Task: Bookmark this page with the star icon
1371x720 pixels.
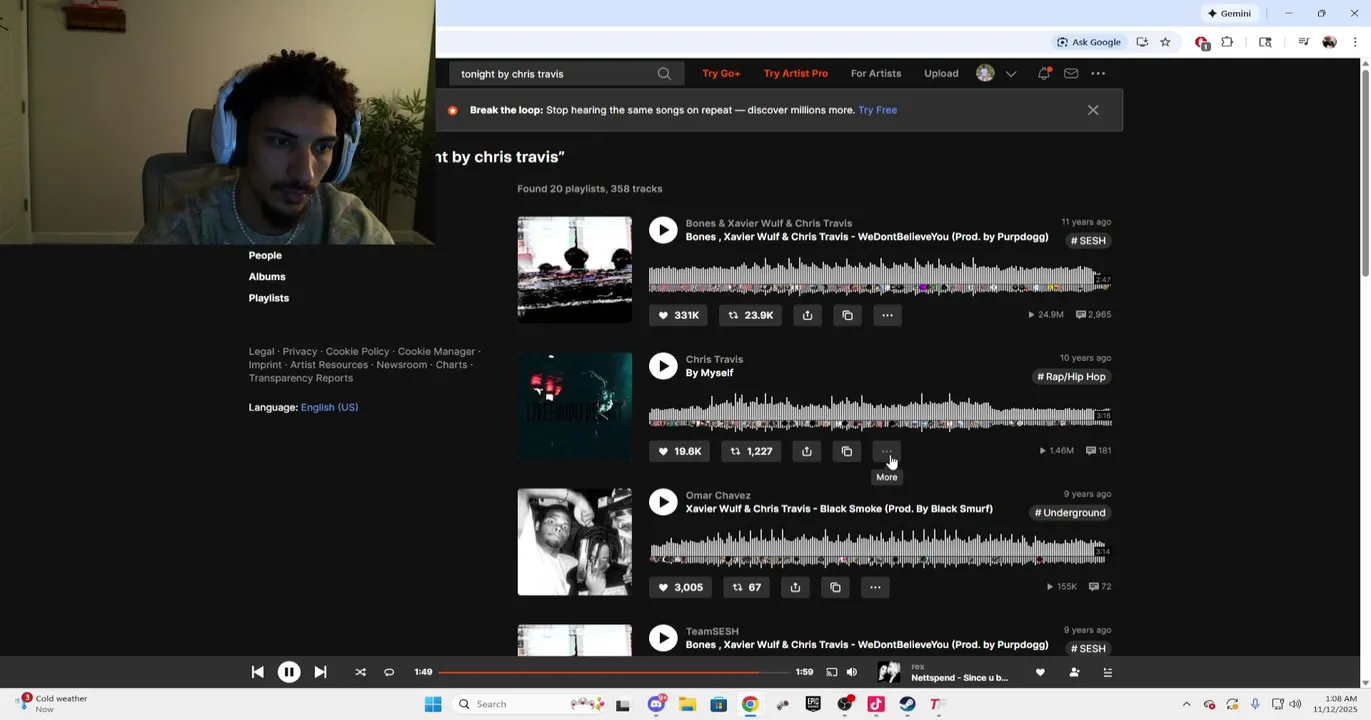Action: [x=1165, y=42]
